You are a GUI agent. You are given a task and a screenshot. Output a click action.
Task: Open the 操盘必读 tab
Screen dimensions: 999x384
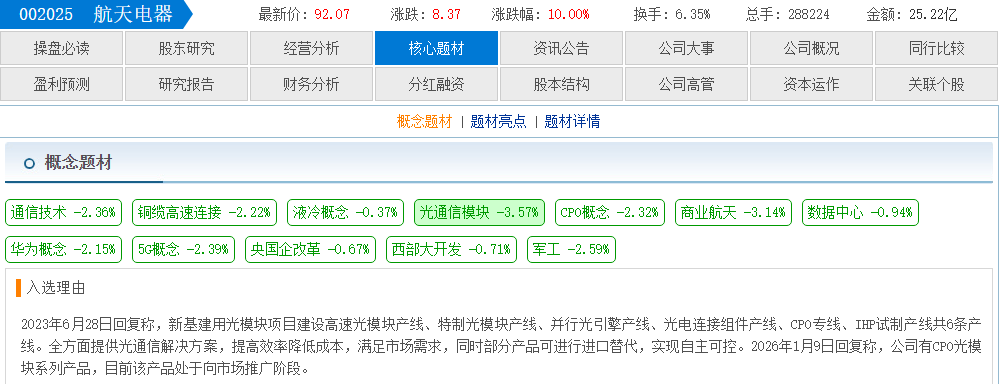click(62, 48)
